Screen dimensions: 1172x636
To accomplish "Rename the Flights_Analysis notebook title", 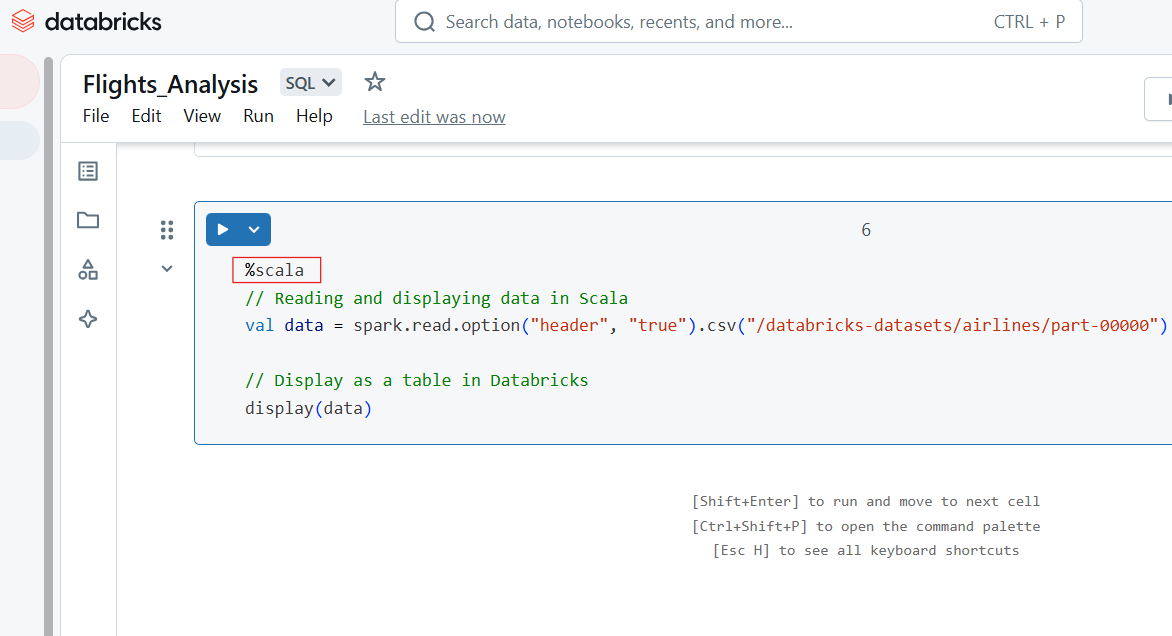I will pos(170,84).
